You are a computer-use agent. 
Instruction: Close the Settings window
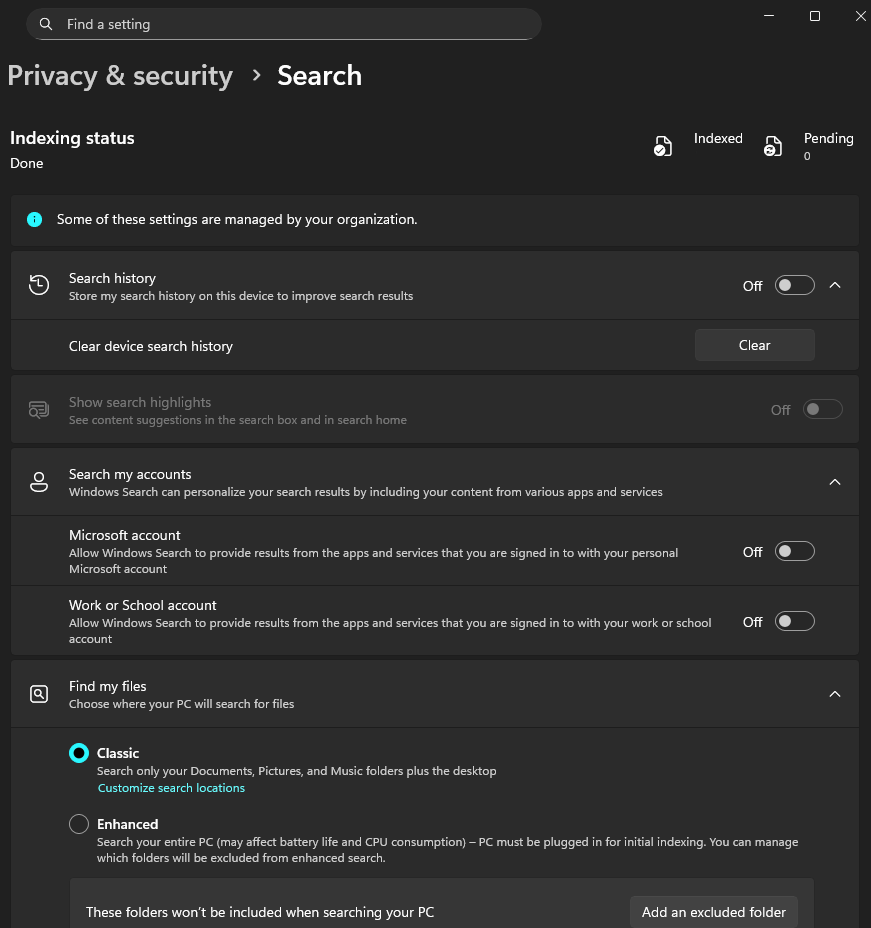pyautogui.click(x=860, y=16)
